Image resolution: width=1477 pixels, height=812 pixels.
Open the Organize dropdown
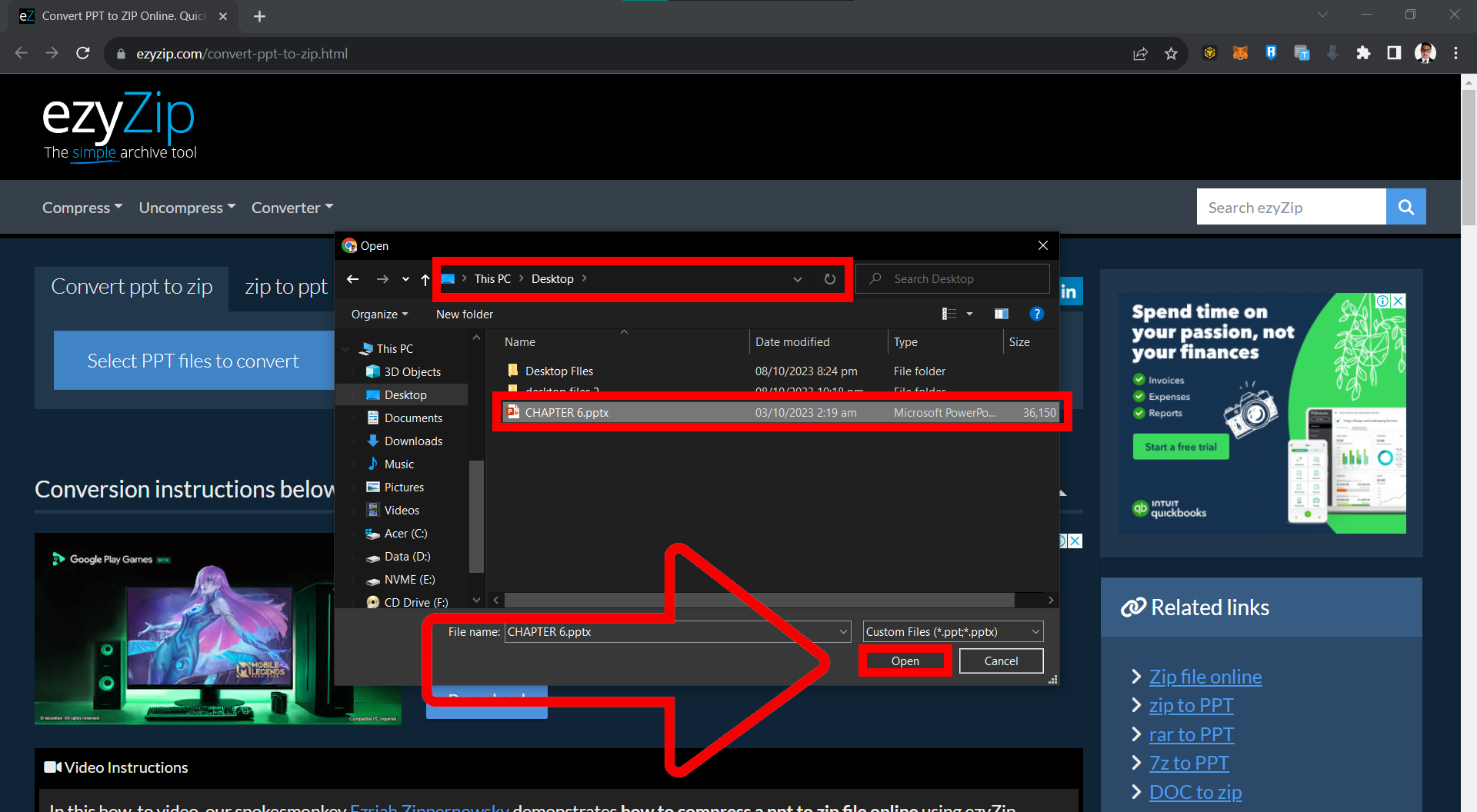coord(378,314)
